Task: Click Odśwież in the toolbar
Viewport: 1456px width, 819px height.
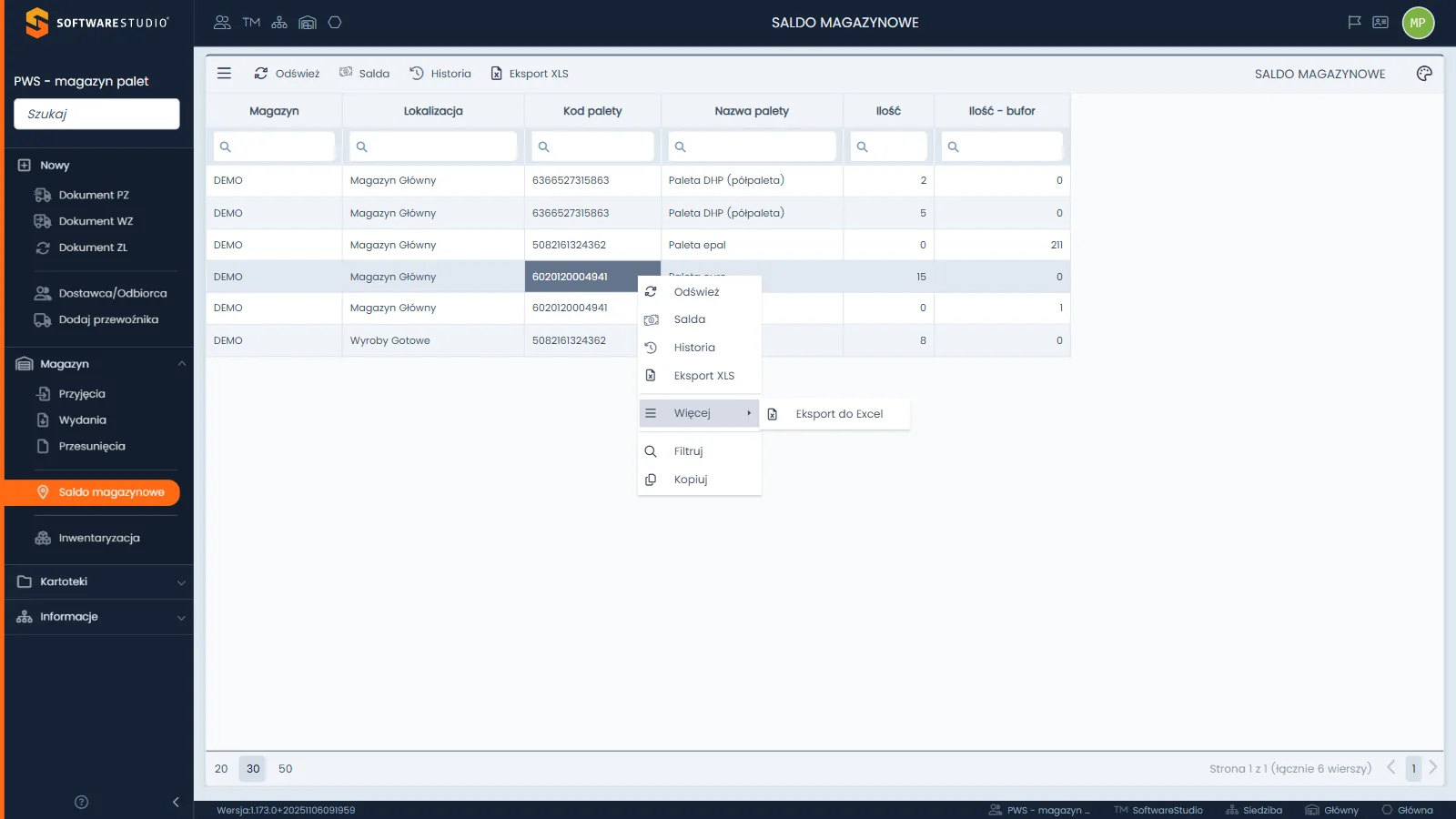Action: point(287,74)
